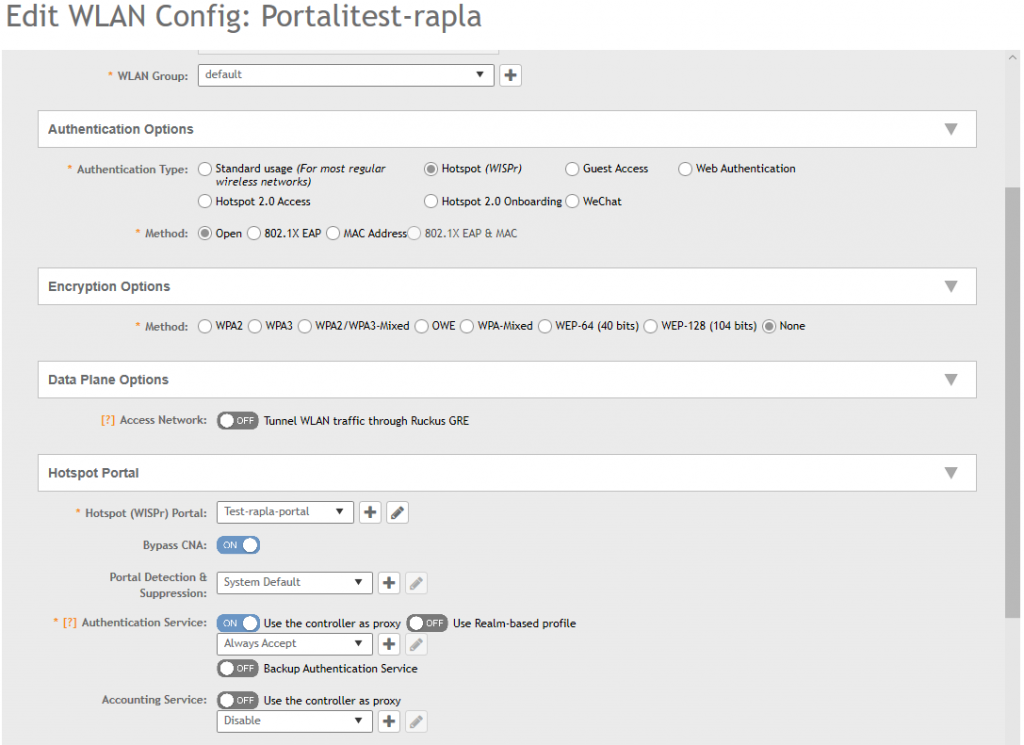The width and height of the screenshot is (1024, 745).
Task: Open the Always Accept authentication dropdown
Action: [x=294, y=644]
